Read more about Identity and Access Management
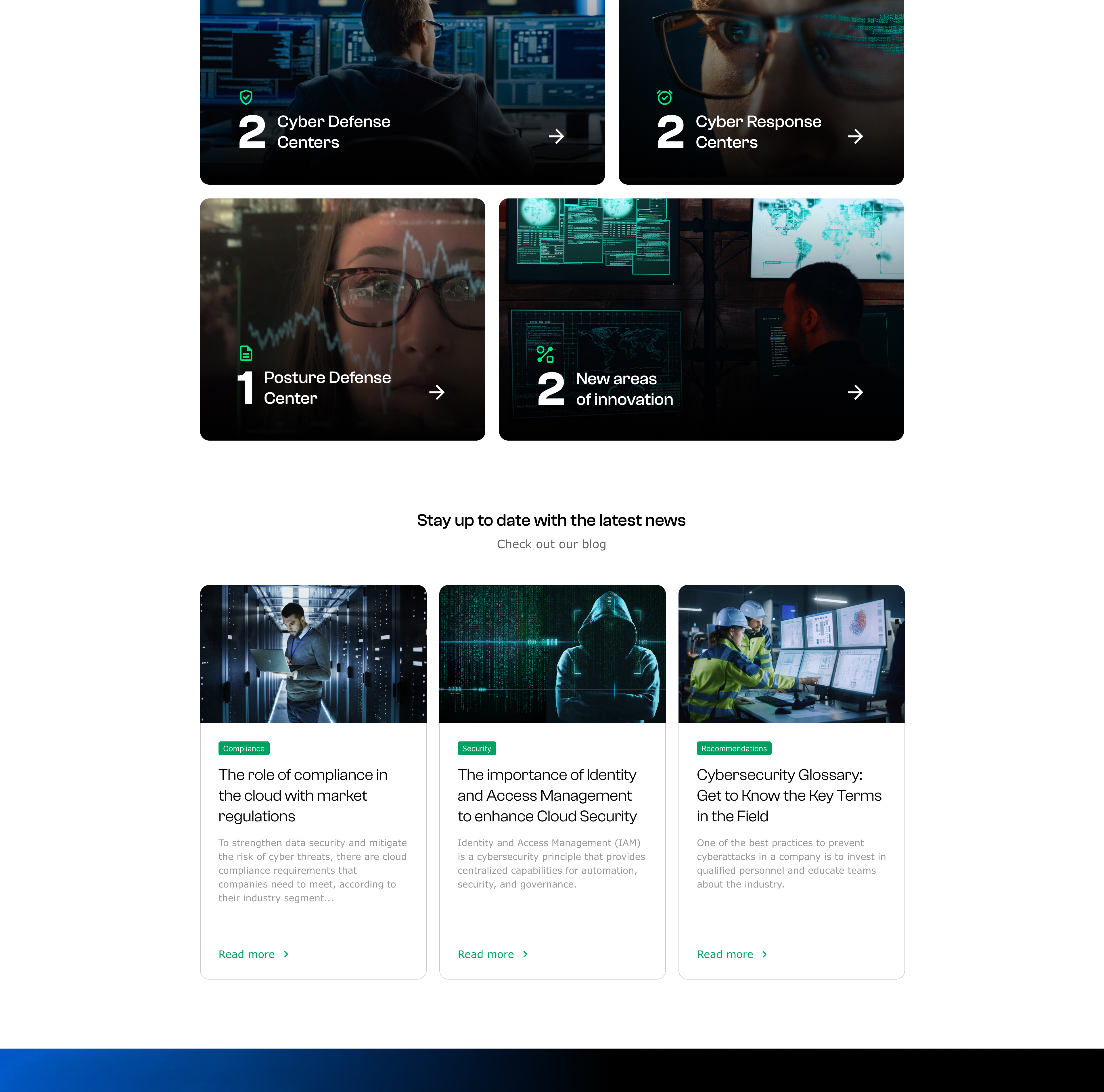Viewport: 1104px width, 1092px height. pyautogui.click(x=486, y=954)
